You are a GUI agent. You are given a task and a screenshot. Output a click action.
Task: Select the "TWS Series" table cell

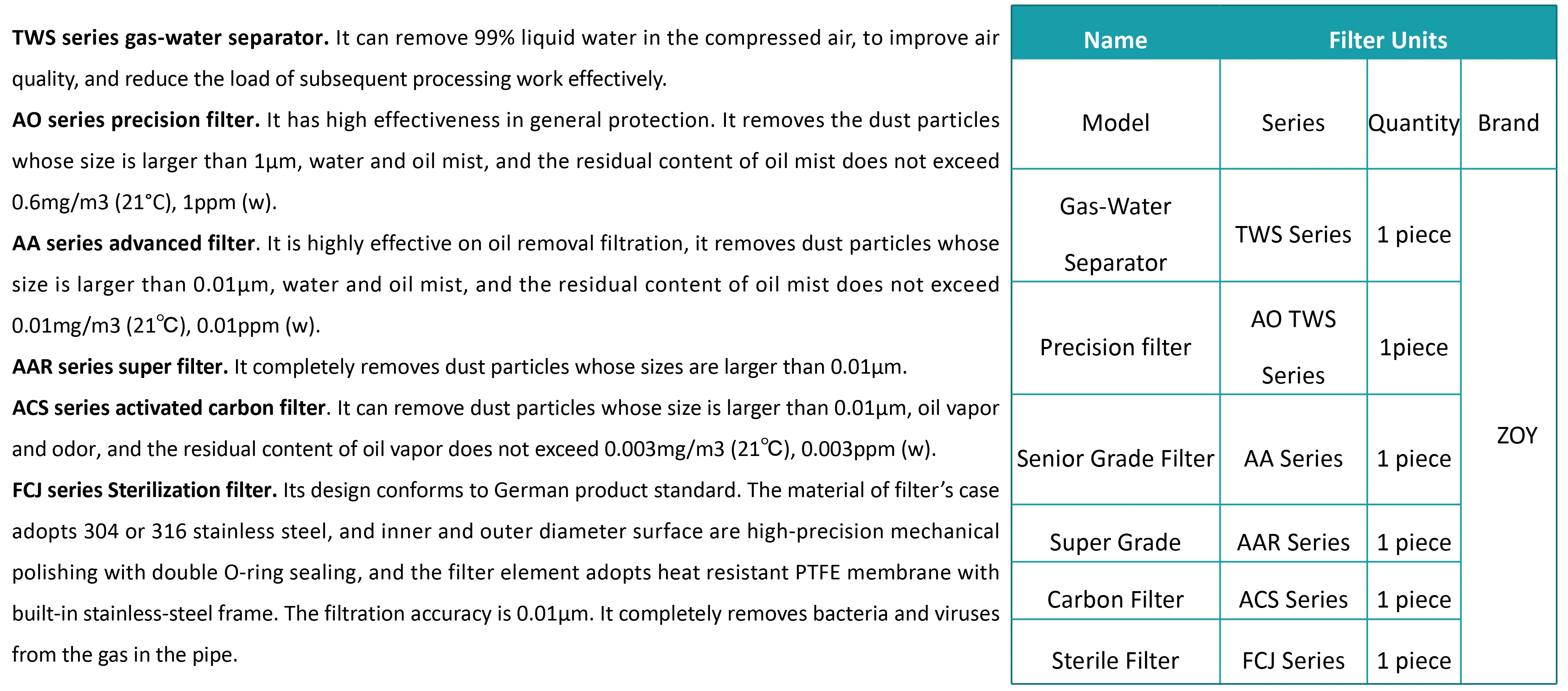pyautogui.click(x=1293, y=234)
